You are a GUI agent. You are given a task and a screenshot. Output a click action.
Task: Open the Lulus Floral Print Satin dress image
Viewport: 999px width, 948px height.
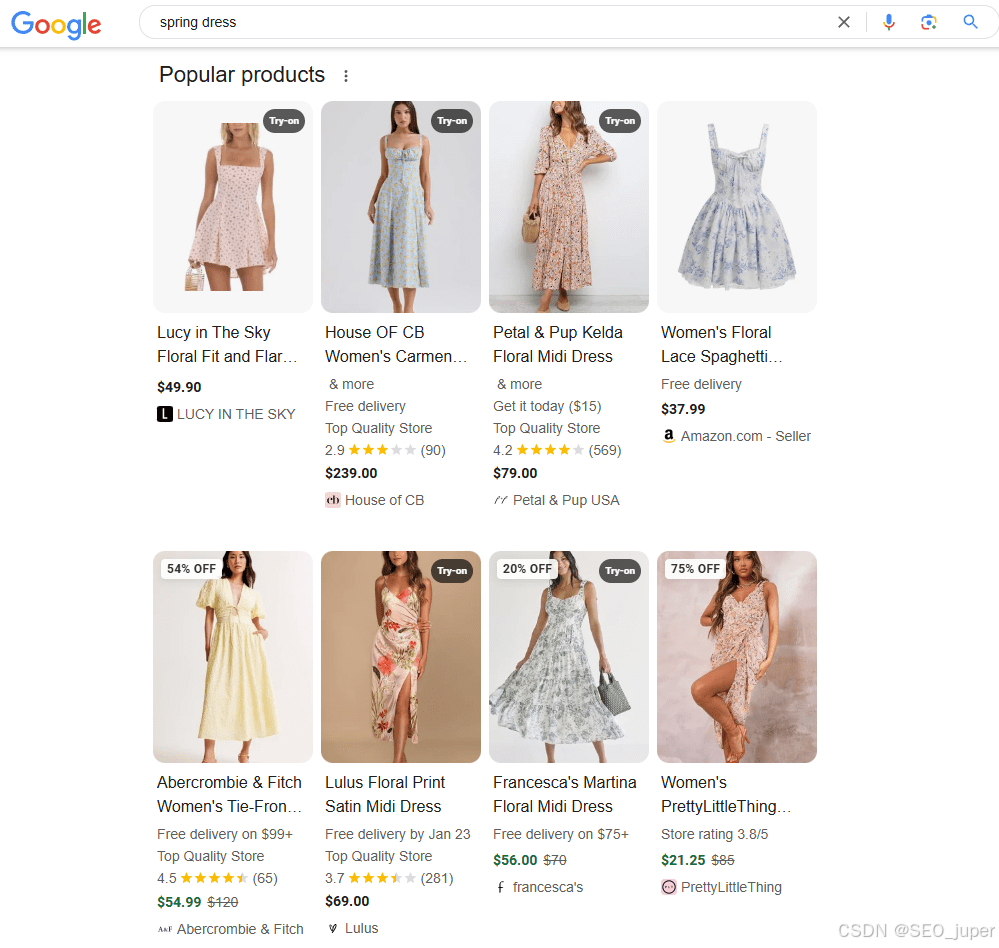click(401, 657)
